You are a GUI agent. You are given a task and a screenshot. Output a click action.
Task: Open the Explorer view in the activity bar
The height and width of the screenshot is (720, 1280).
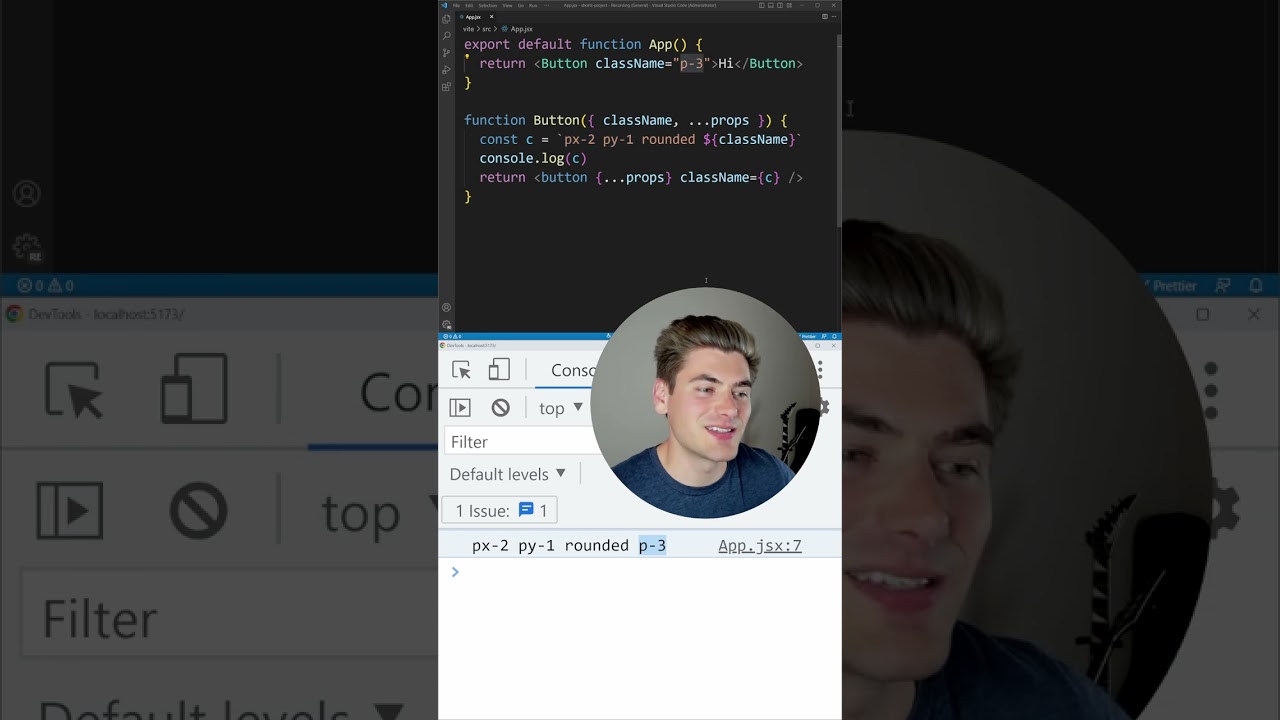click(x=446, y=19)
